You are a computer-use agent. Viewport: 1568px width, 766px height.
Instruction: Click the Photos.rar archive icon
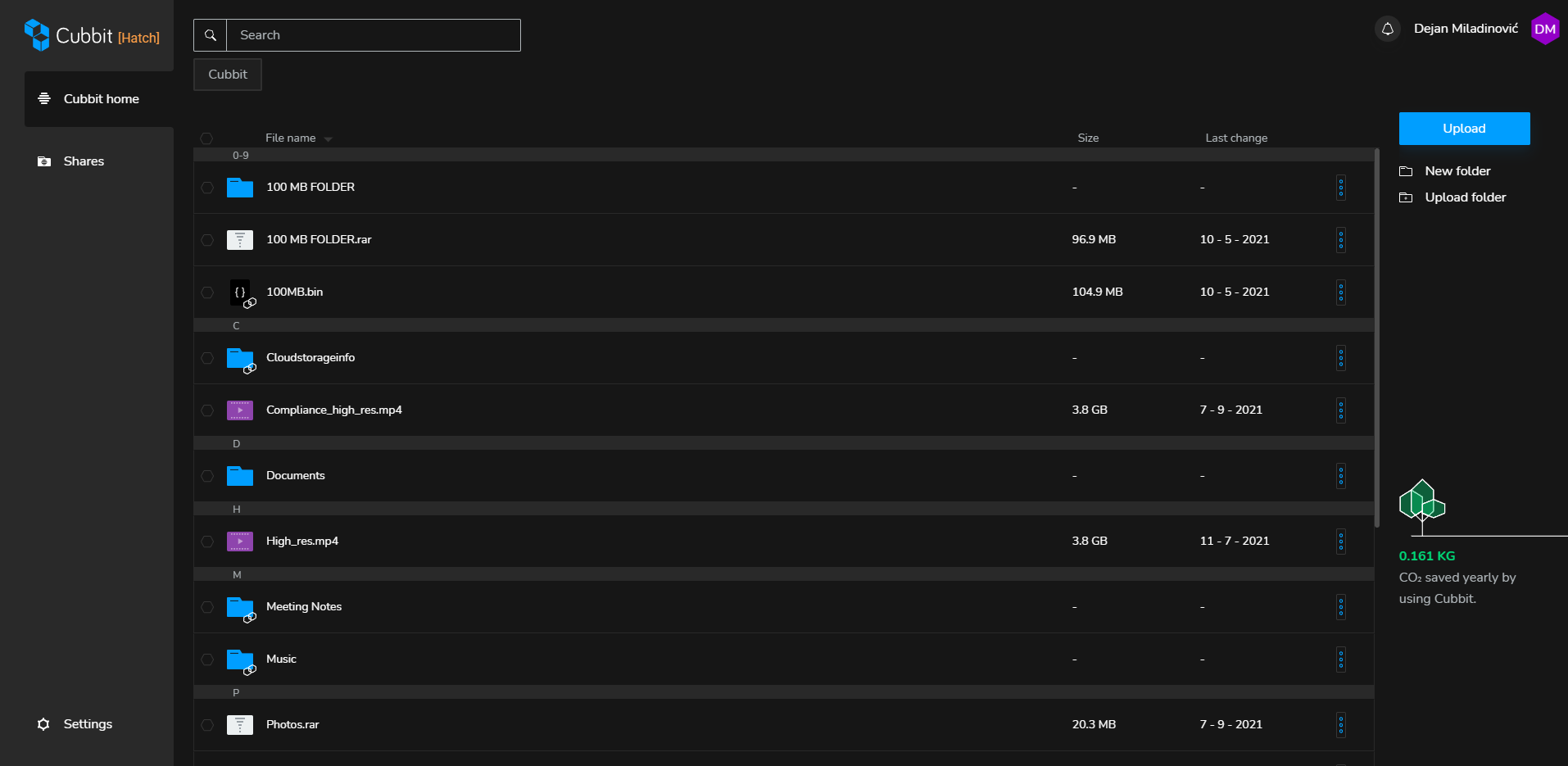[x=240, y=725]
